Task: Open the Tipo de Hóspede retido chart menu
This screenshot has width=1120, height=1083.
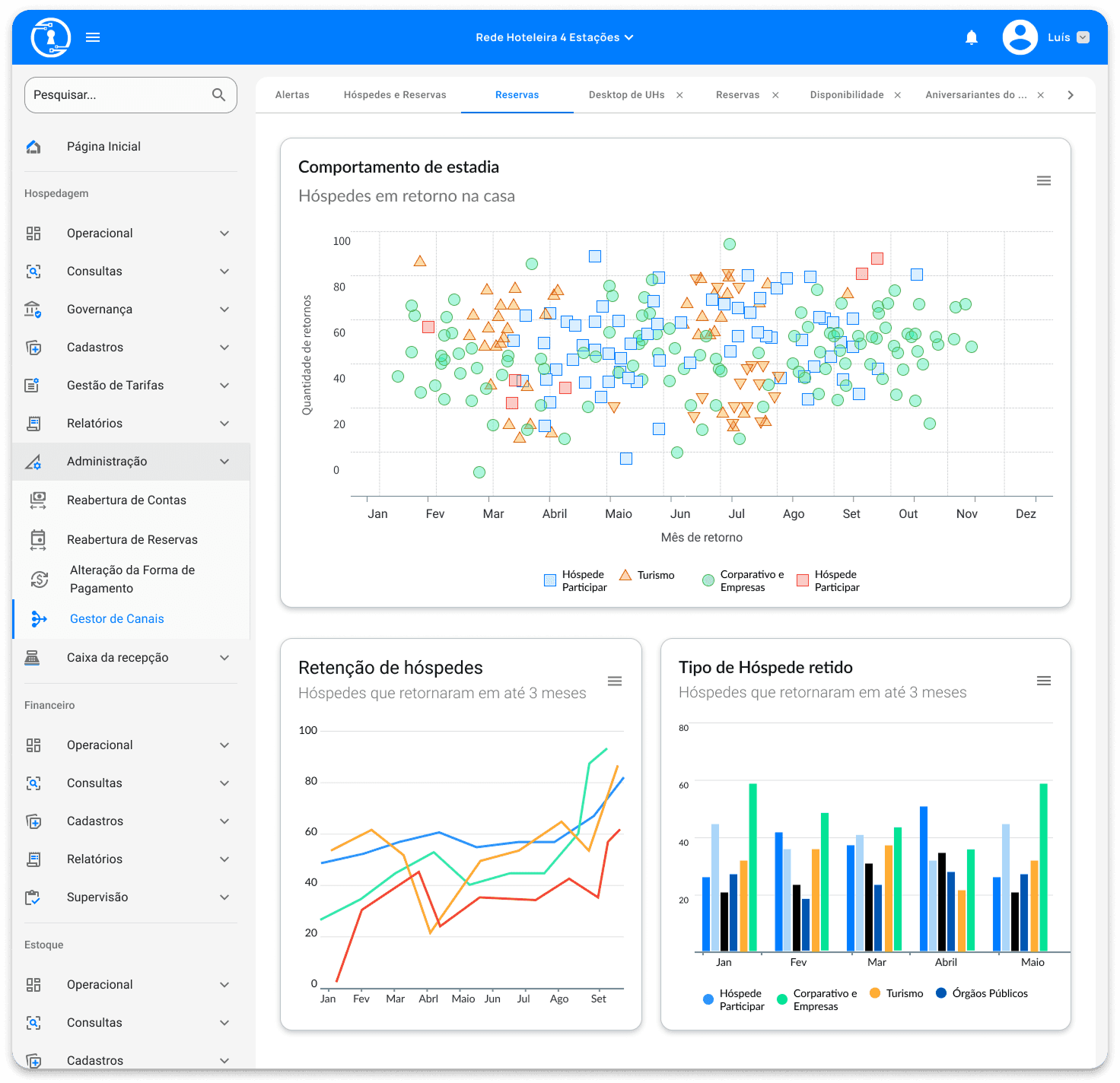Action: 1043,681
